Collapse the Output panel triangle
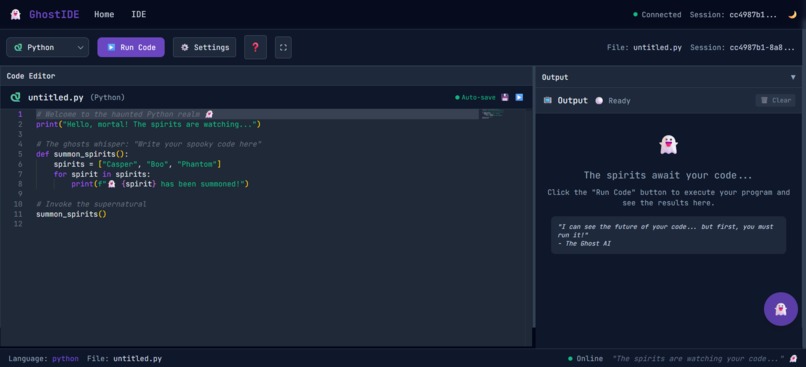 click(793, 77)
